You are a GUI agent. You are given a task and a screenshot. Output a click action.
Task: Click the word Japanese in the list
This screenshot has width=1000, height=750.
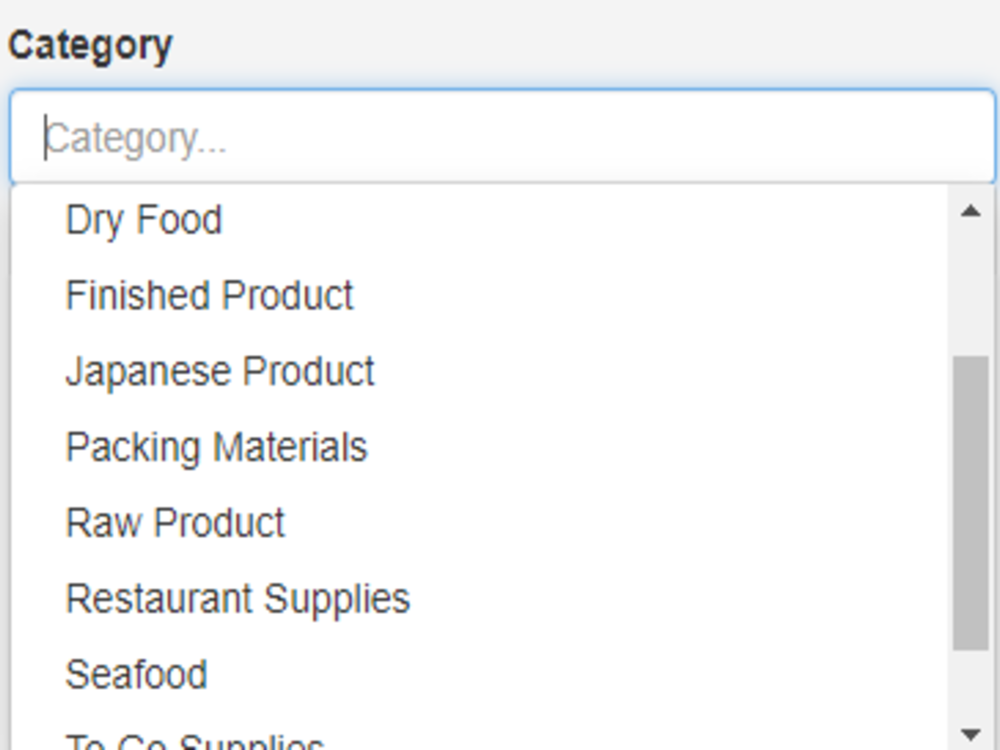point(148,372)
